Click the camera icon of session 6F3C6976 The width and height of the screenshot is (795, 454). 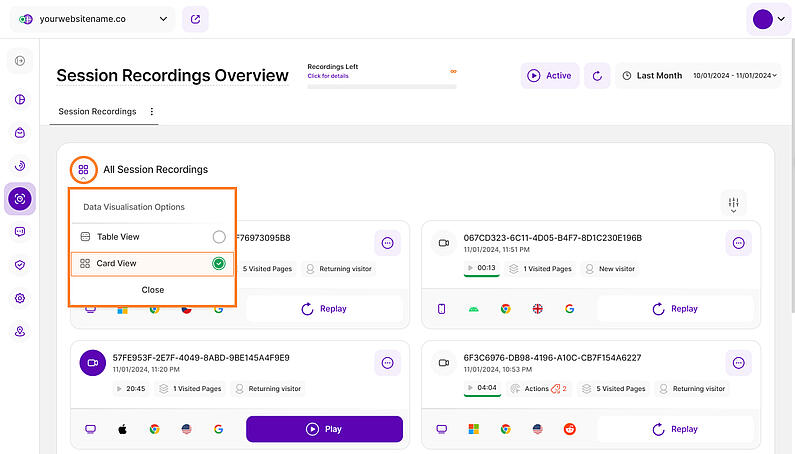tap(444, 363)
